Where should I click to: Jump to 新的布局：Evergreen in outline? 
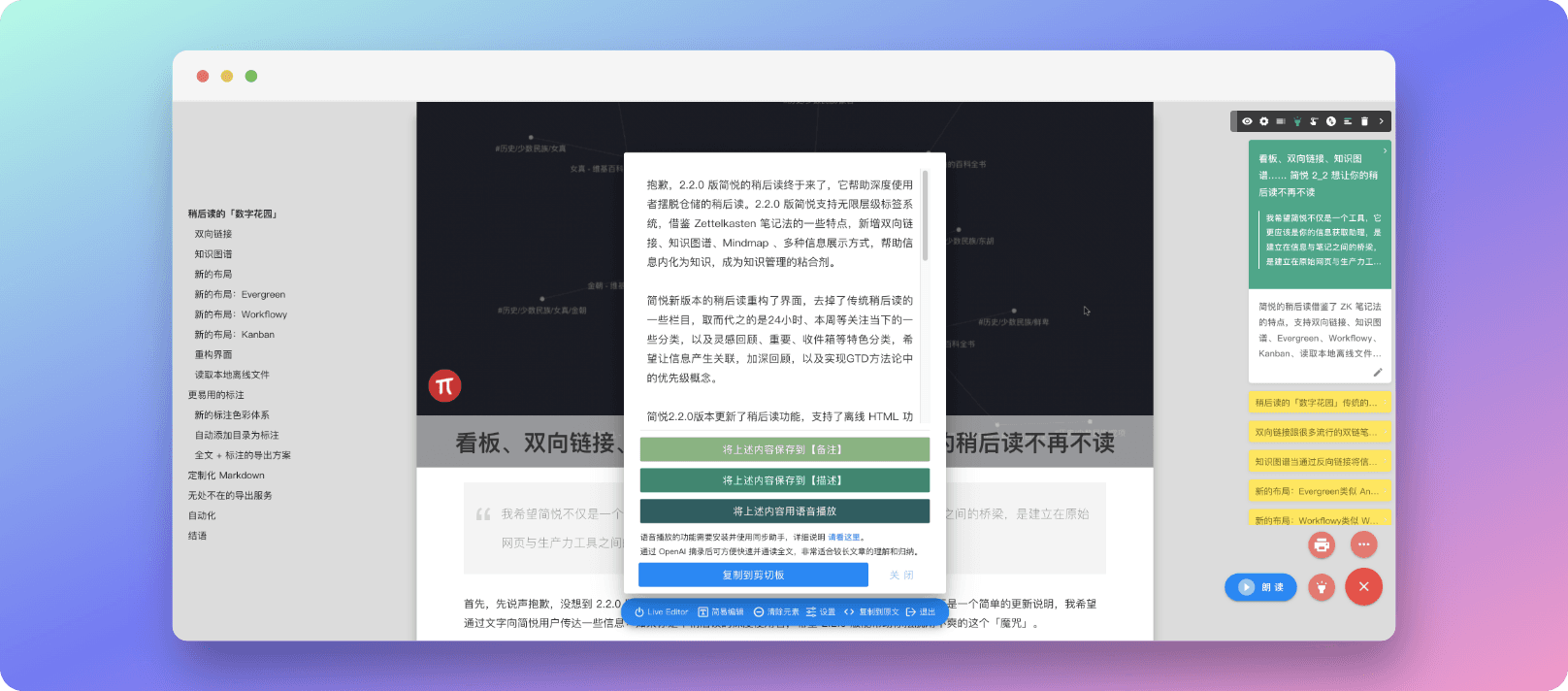point(240,294)
